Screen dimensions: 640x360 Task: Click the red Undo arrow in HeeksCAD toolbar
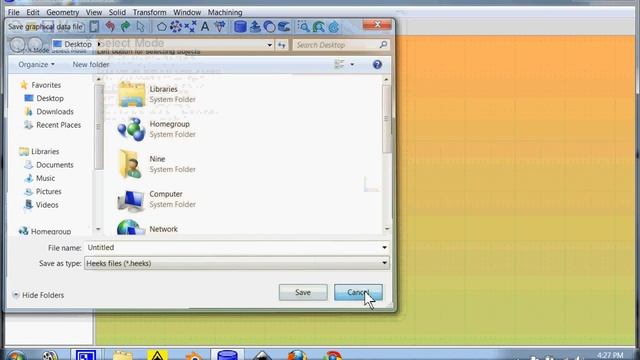110,27
